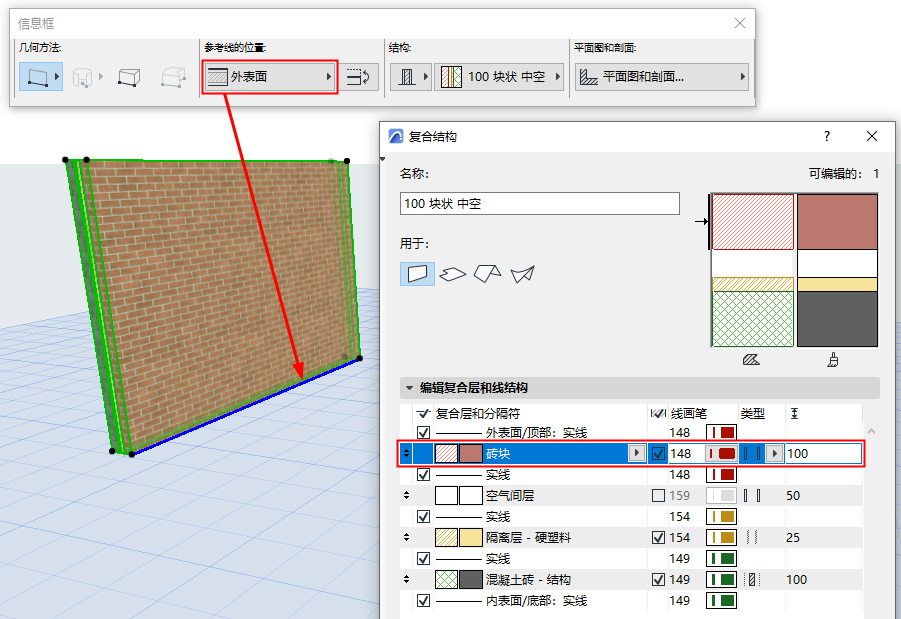Image resolution: width=901 pixels, height=619 pixels.
Task: Close the 复合结构 dialog
Action: tap(872, 136)
